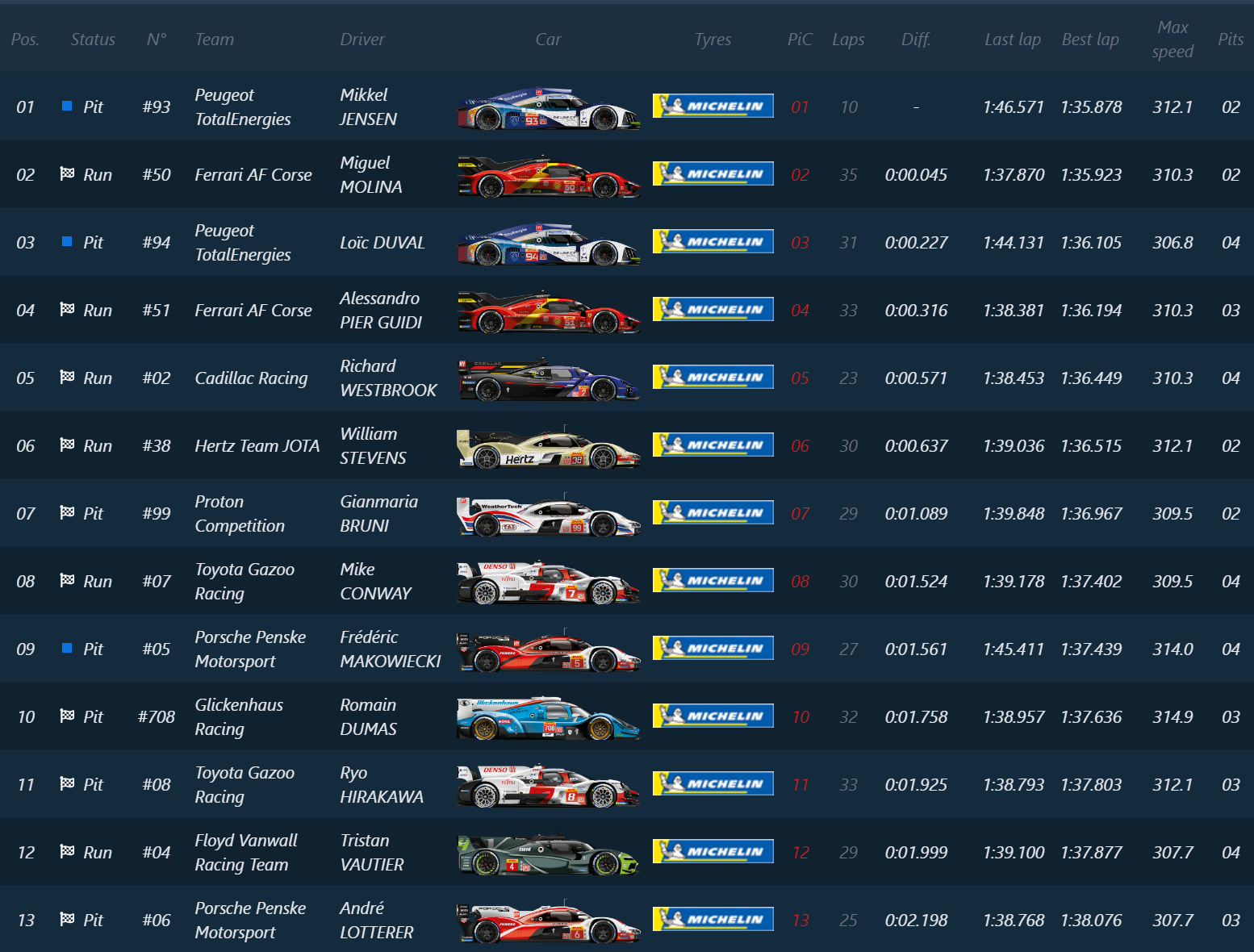The image size is (1254, 952).
Task: Click Michelin logo in Mike Conway row
Action: (x=713, y=580)
